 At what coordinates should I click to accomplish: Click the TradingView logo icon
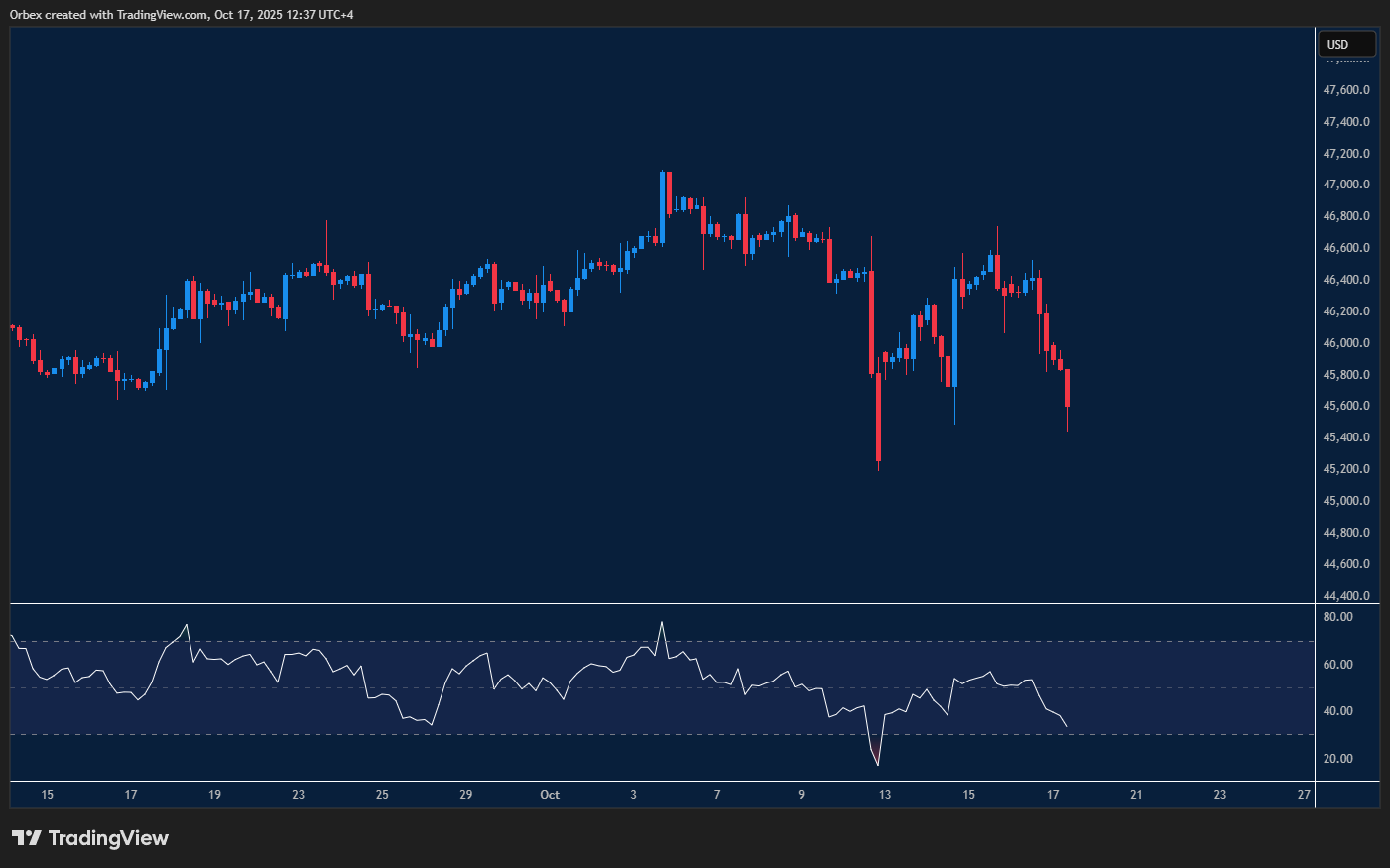27,838
